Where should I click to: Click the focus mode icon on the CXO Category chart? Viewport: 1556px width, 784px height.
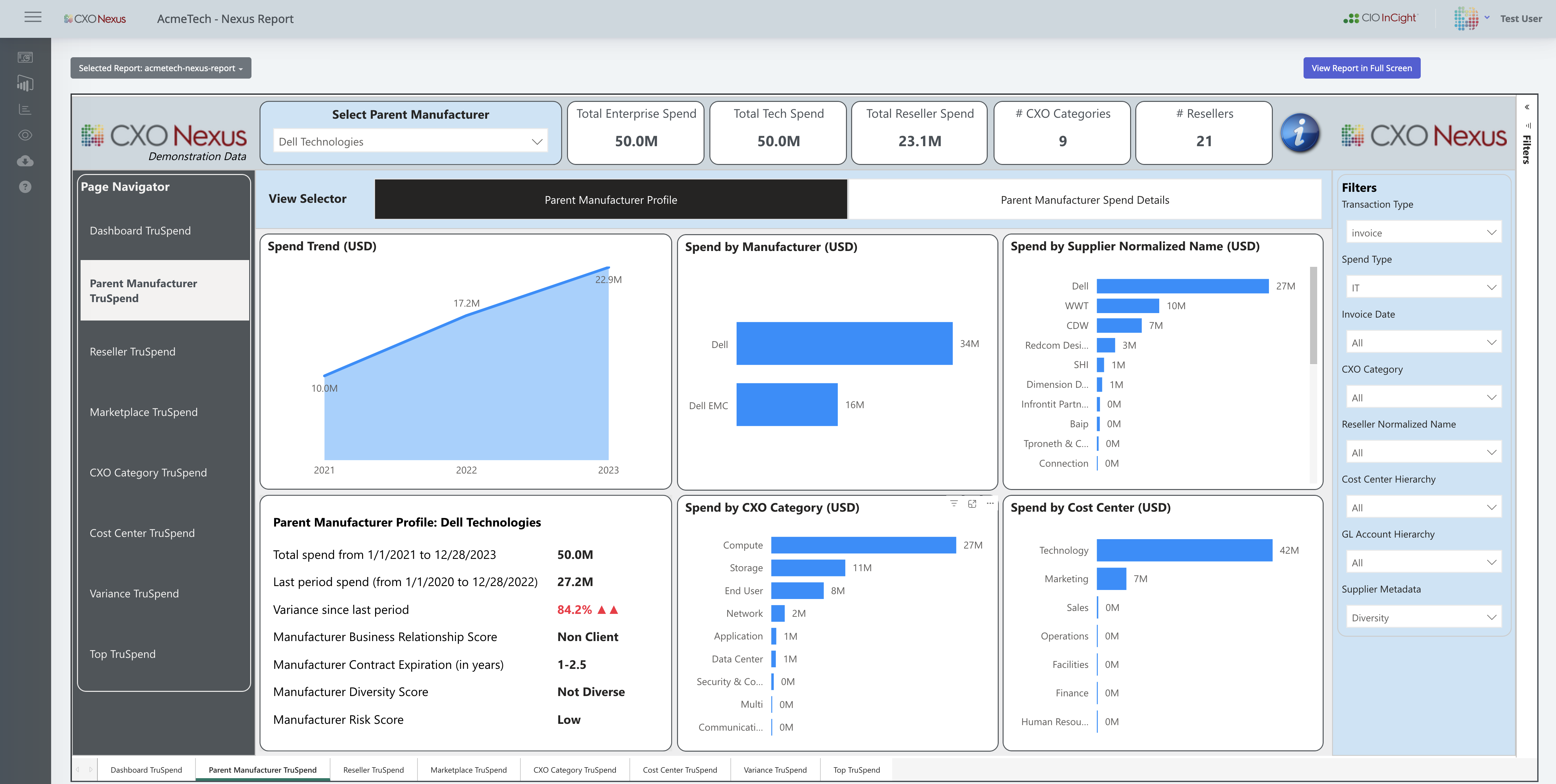click(972, 503)
